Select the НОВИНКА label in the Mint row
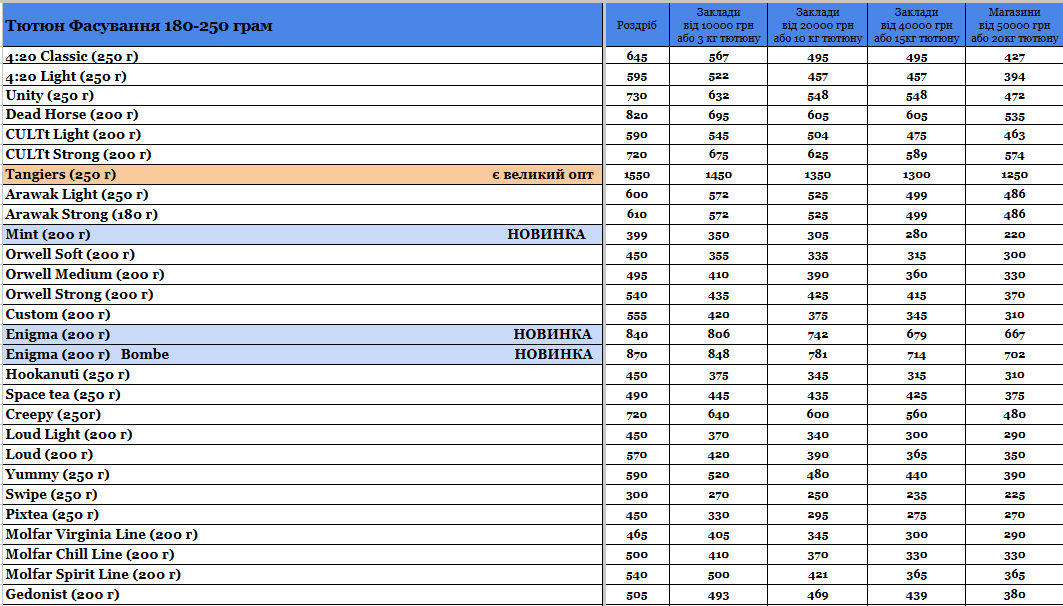1063x606 pixels. [546, 235]
